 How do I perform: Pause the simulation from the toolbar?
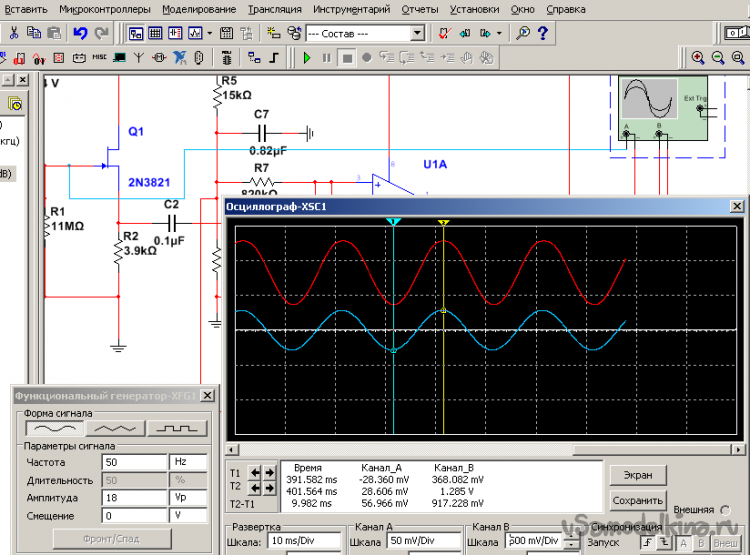[x=327, y=58]
